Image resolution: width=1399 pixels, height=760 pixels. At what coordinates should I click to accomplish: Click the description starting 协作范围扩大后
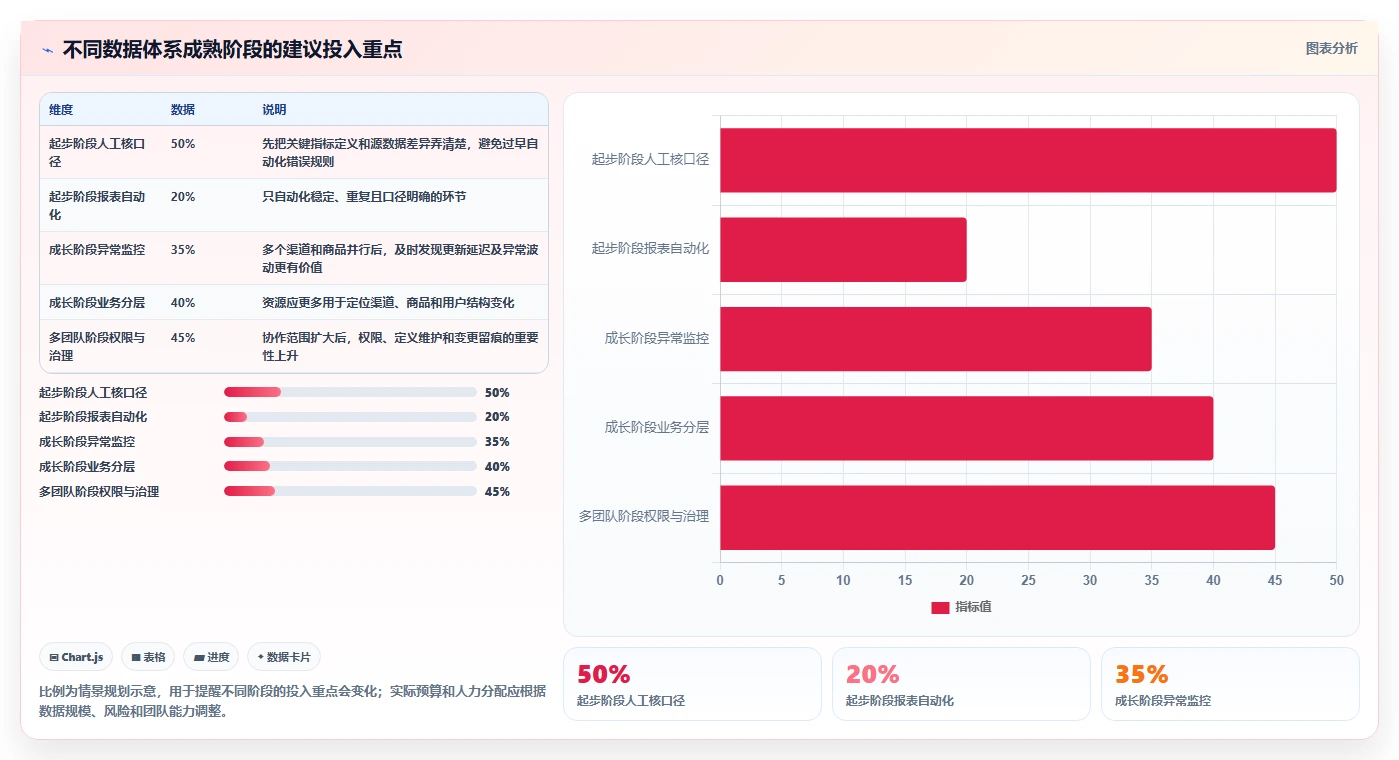400,347
